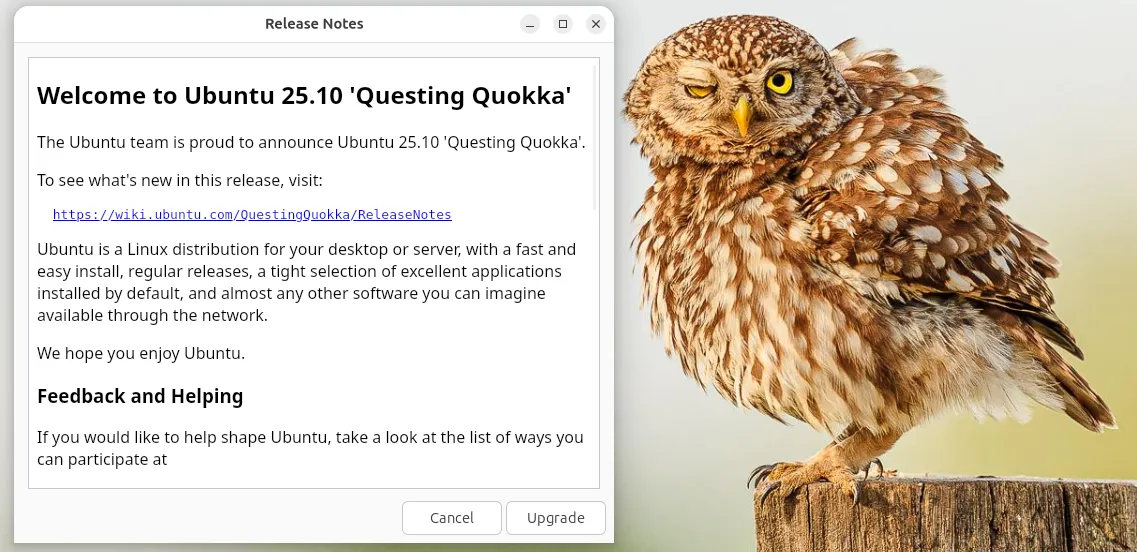Click the paragraph describing Ubuntu Linux distribution
Viewport: 1137px width, 552px height.
[x=307, y=282]
